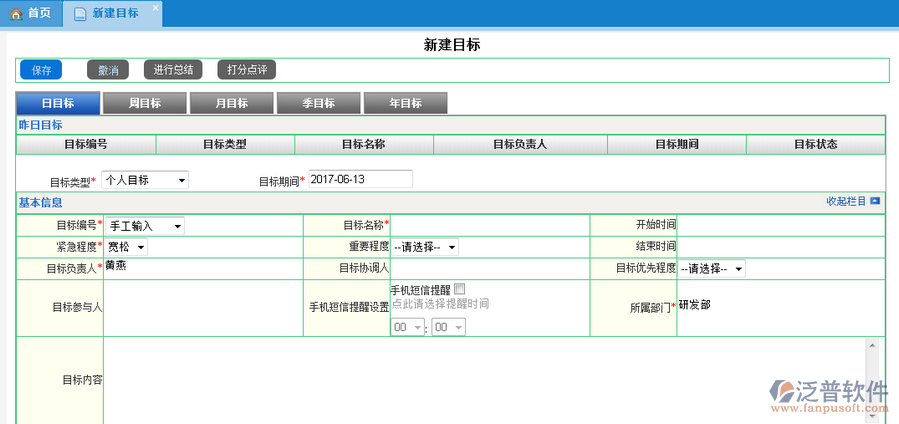Click the 打分点评 button
This screenshot has width=899, height=424.
click(246, 70)
